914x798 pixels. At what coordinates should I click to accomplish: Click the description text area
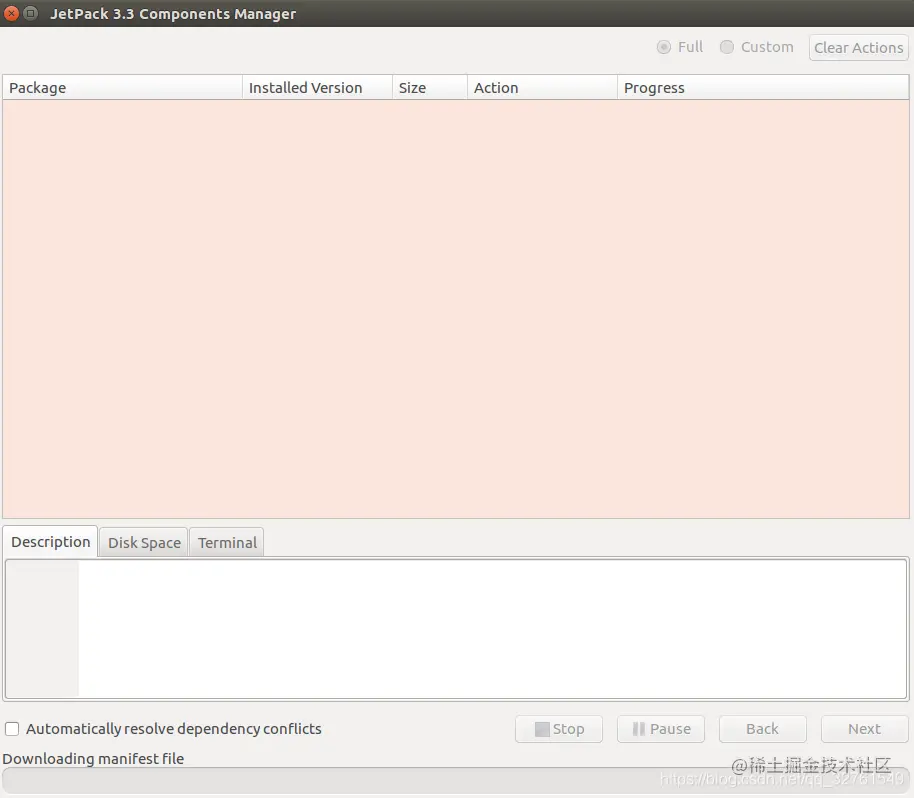(456, 628)
